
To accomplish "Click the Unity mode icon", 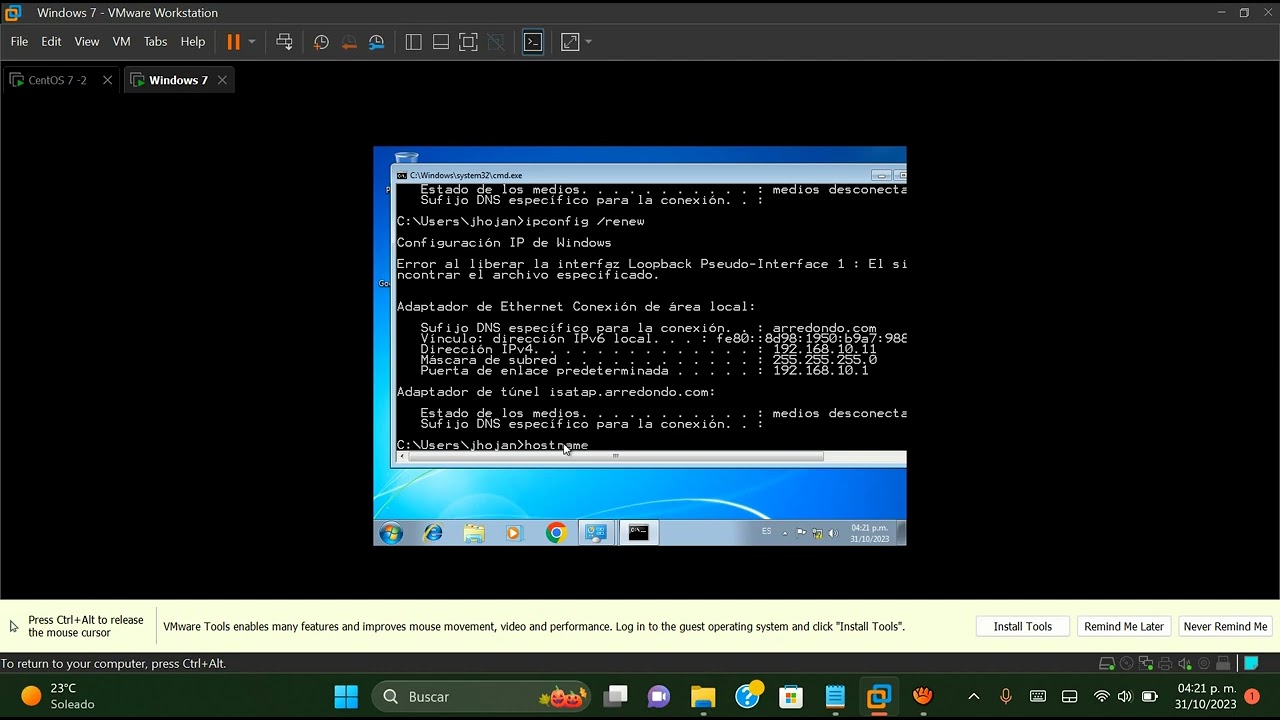I will (496, 42).
